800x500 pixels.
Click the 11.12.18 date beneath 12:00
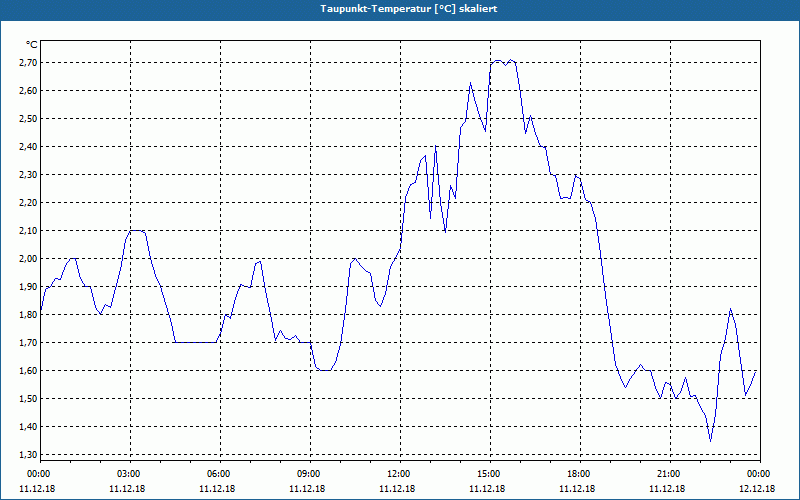[397, 489]
